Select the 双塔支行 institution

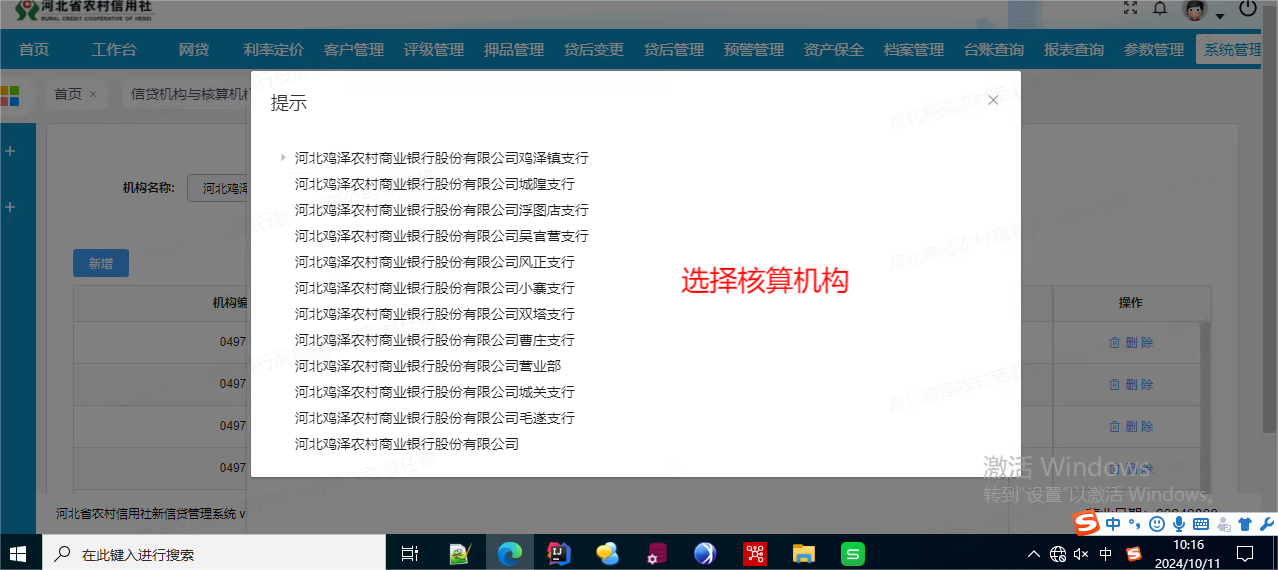pos(435,314)
